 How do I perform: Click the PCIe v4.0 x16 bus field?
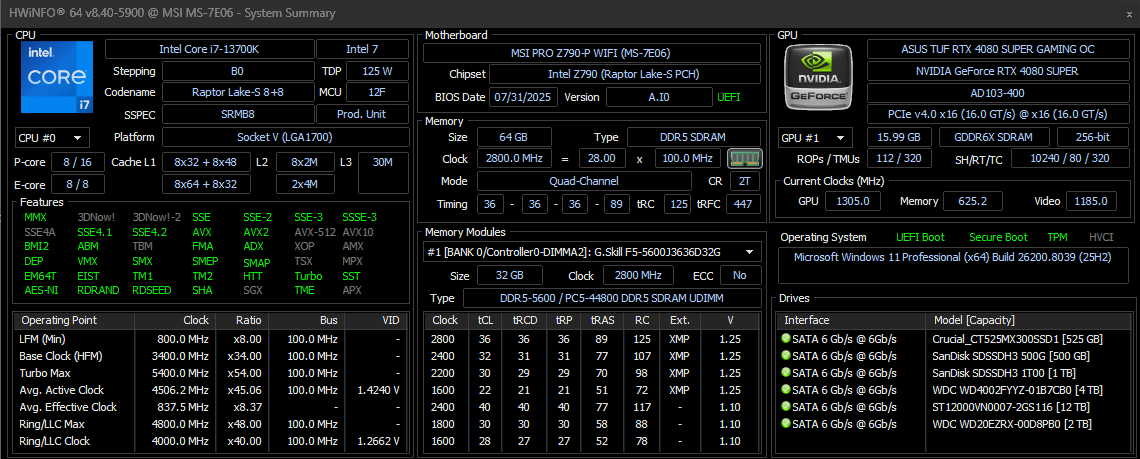click(x=997, y=115)
